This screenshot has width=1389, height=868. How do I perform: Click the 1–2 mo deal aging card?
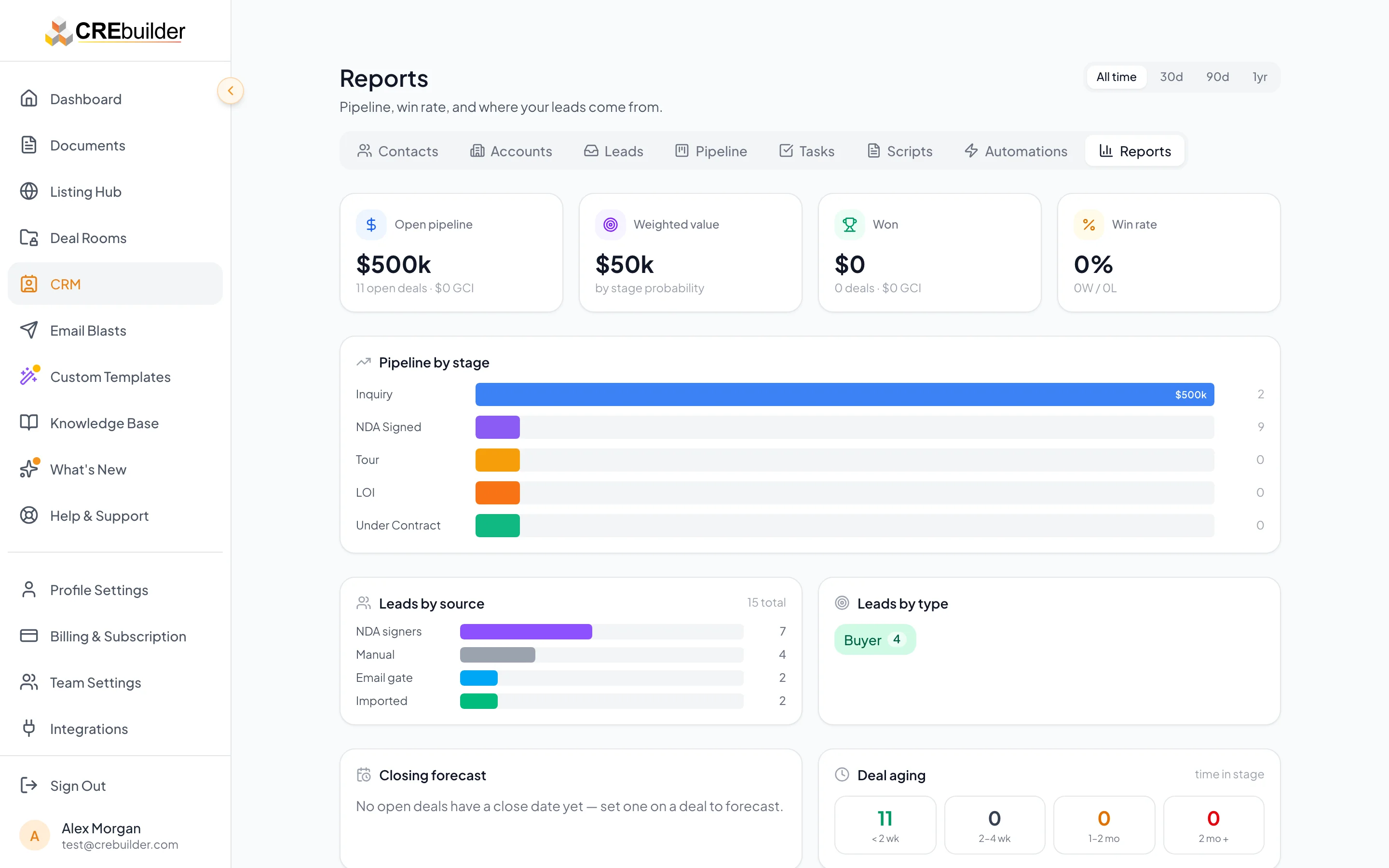pos(1104,825)
